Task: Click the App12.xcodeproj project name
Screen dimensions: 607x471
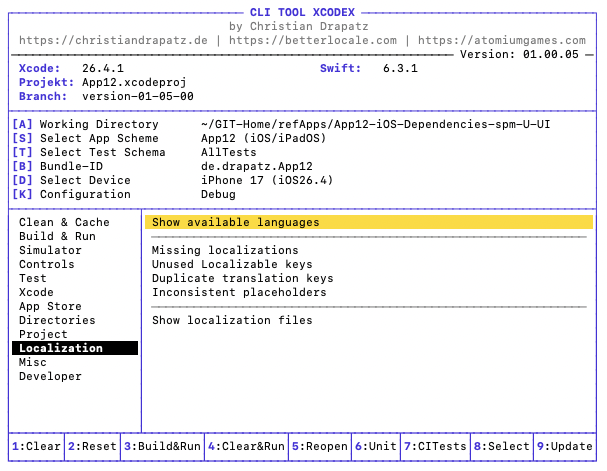Action: click(x=134, y=82)
